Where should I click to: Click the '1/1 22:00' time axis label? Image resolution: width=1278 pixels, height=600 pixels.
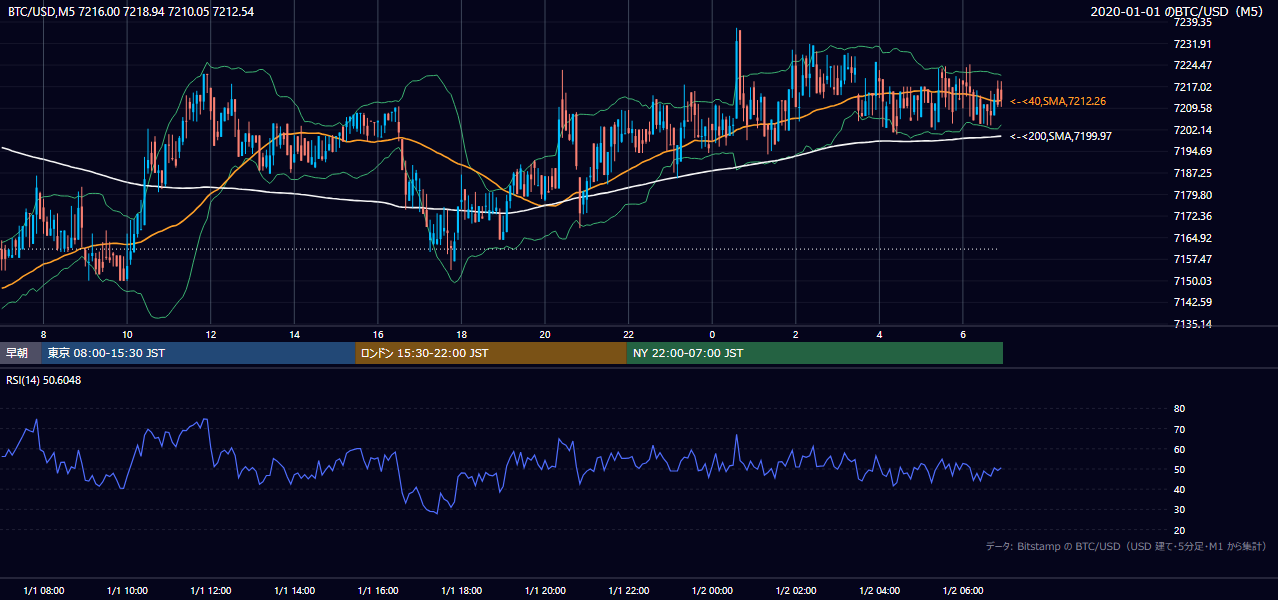click(628, 590)
